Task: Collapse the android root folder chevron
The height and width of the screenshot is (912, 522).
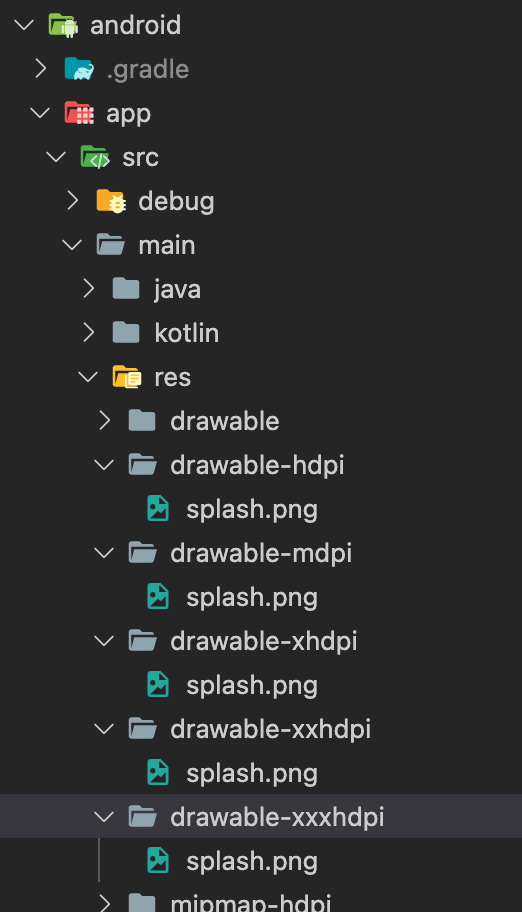Action: pos(24,25)
